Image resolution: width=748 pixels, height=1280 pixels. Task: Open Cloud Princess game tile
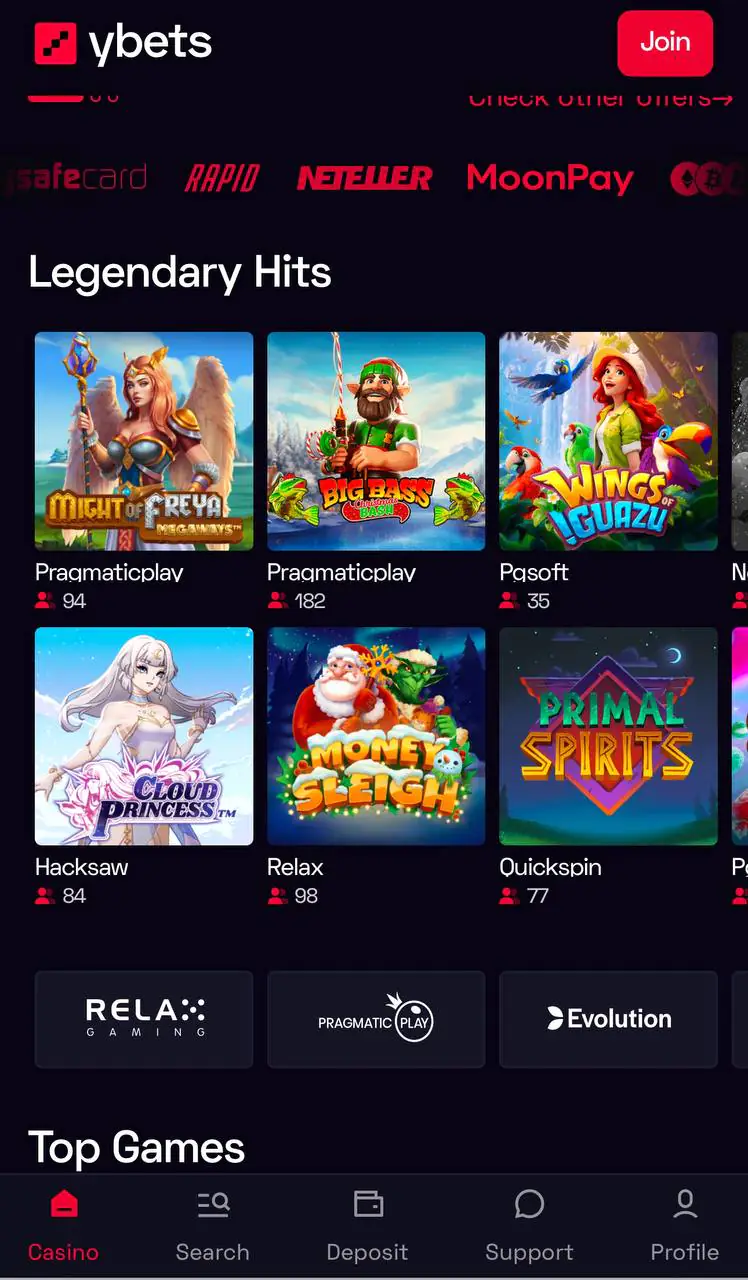144,736
